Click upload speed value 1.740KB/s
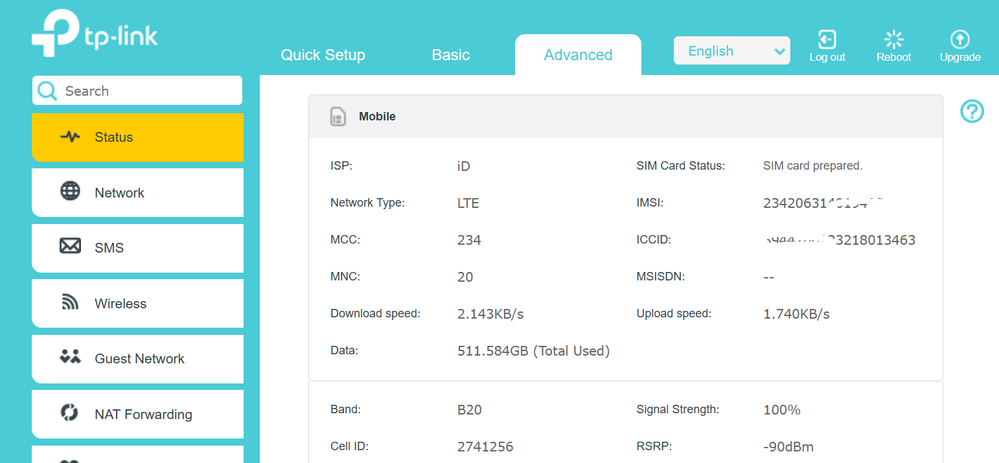 796,314
